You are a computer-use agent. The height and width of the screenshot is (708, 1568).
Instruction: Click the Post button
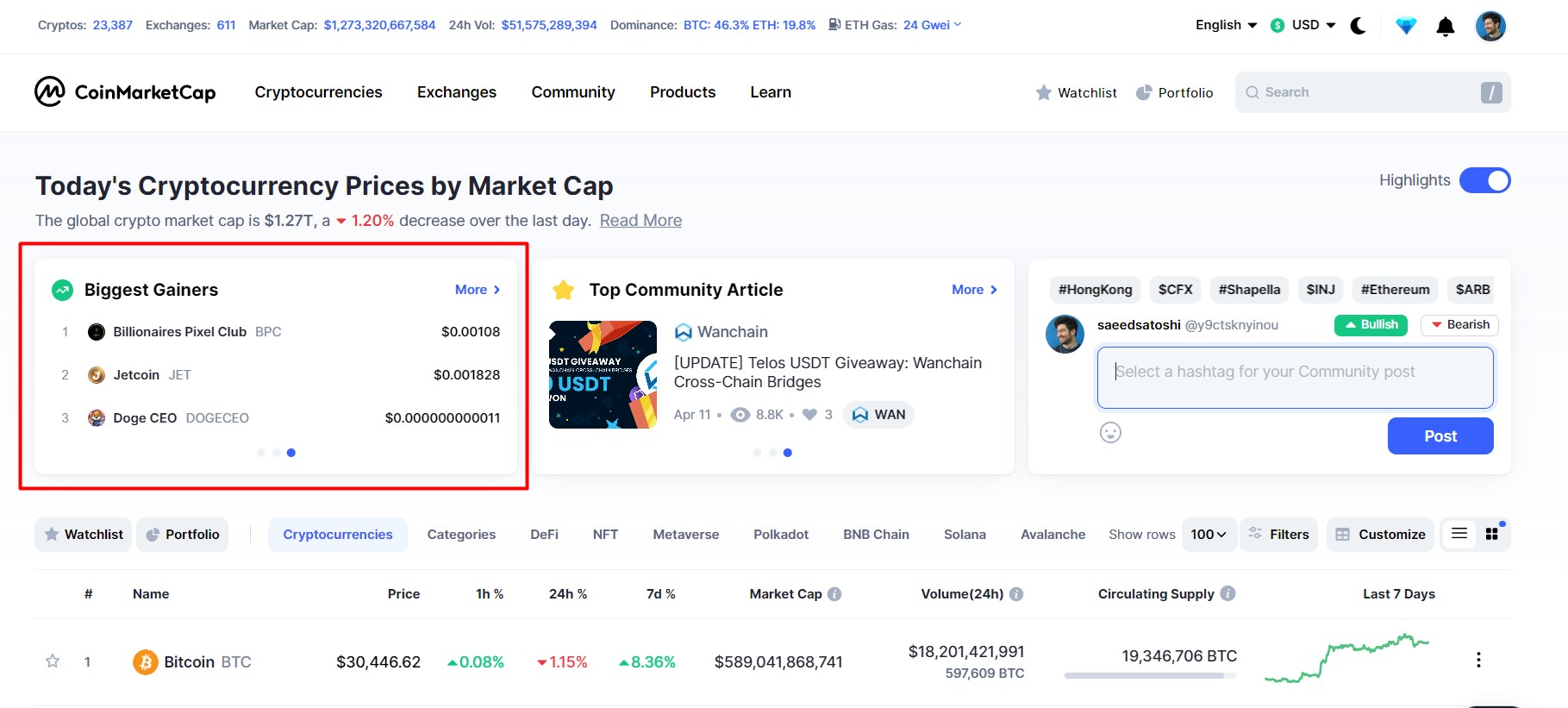click(x=1440, y=435)
